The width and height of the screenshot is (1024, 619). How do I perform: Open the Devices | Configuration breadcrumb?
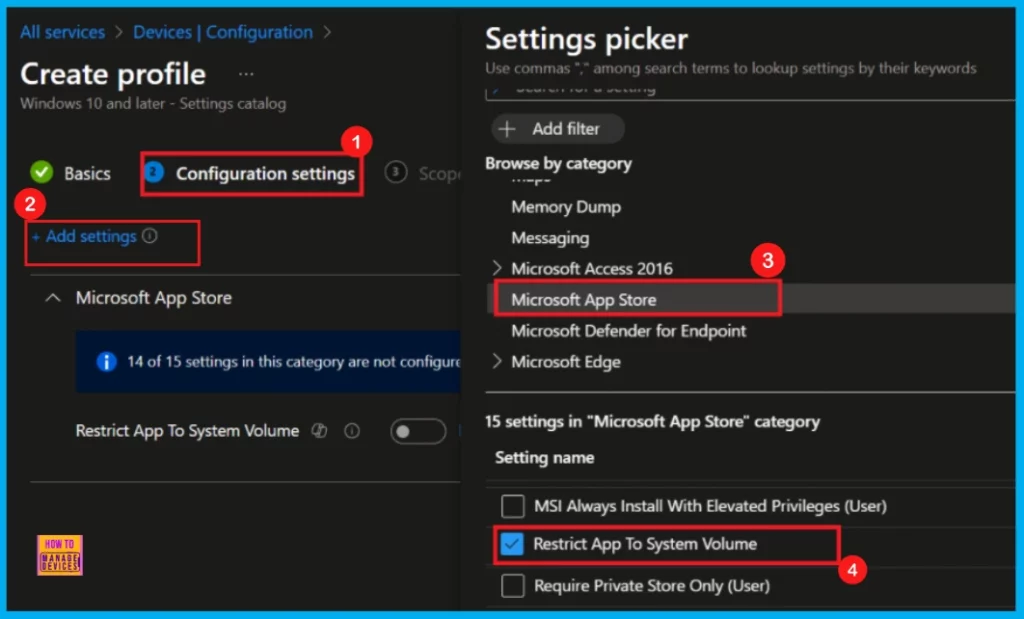[x=223, y=32]
